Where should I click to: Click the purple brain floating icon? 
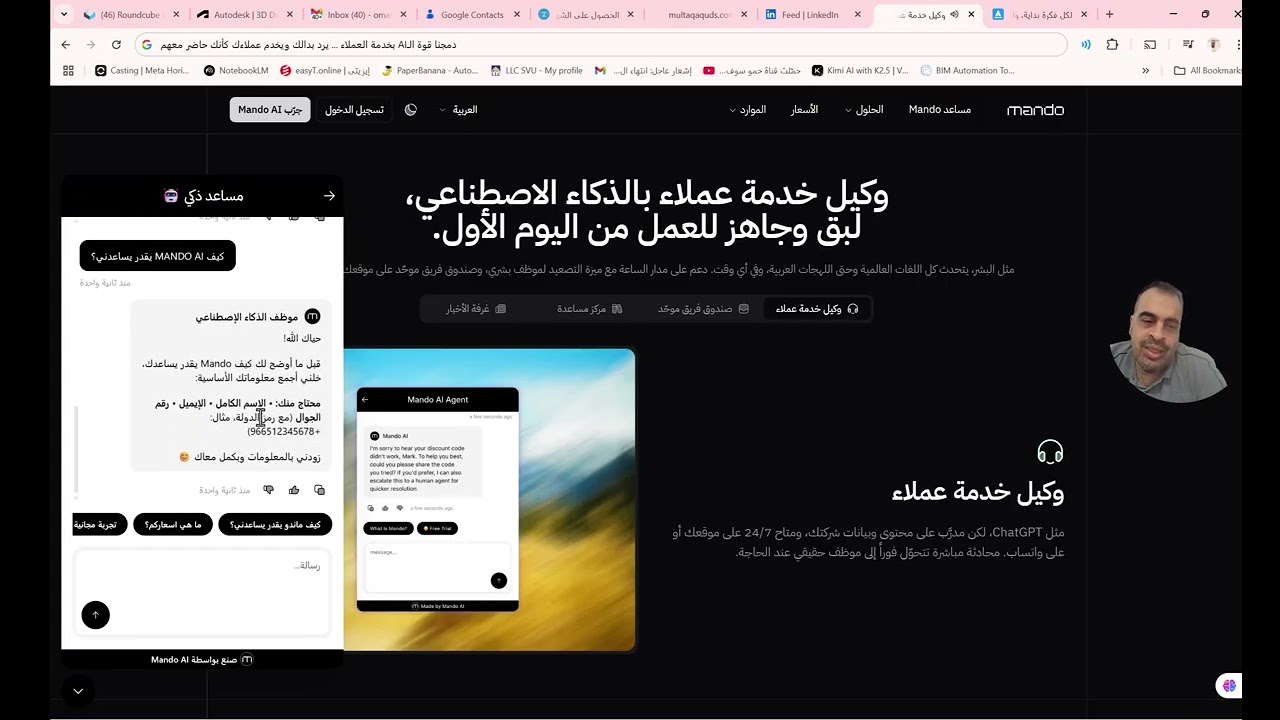[x=1229, y=686]
